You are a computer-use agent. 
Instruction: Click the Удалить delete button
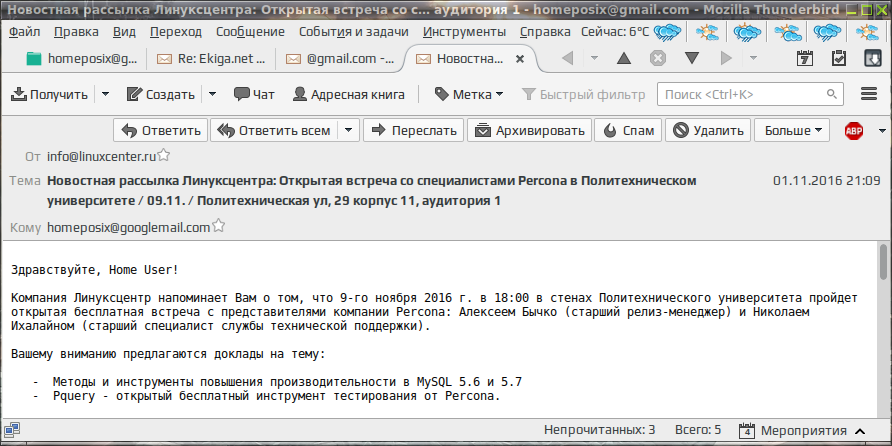[x=708, y=130]
